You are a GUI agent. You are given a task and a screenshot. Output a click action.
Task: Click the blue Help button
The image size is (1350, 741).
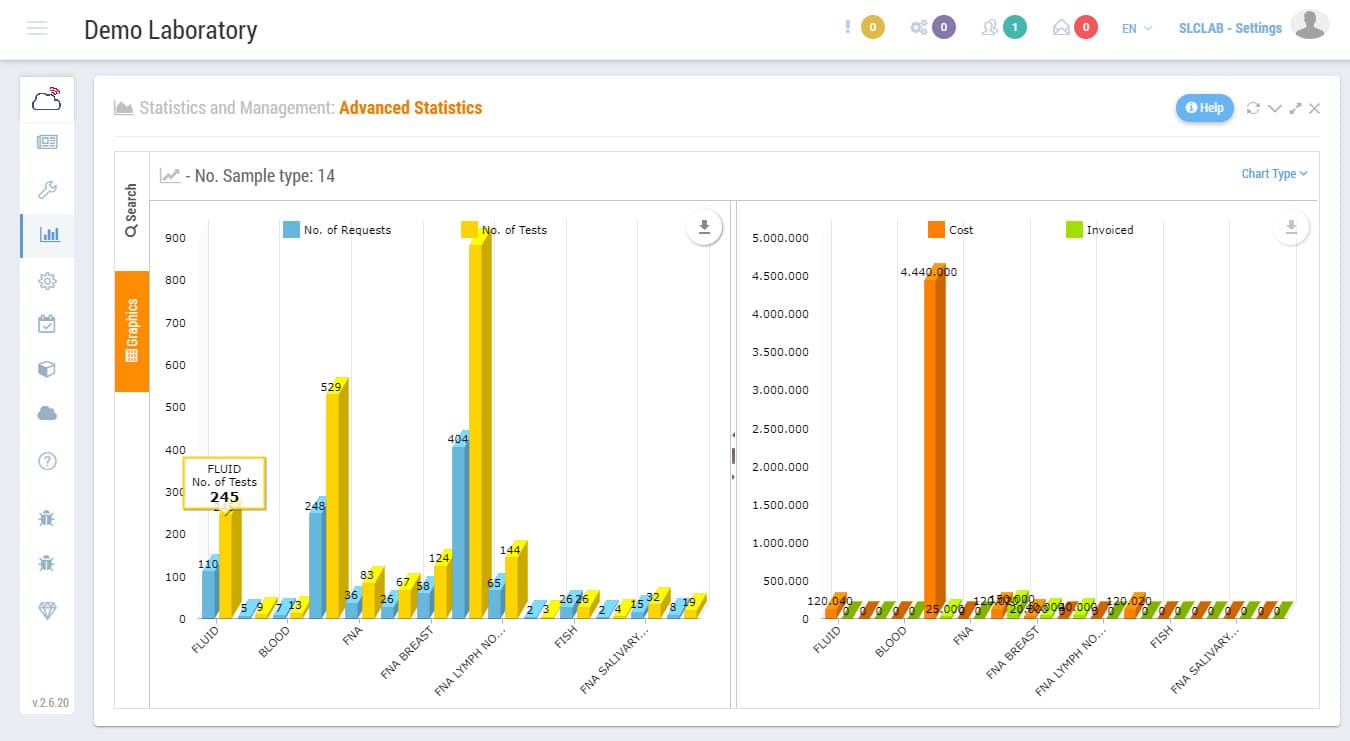point(1204,108)
